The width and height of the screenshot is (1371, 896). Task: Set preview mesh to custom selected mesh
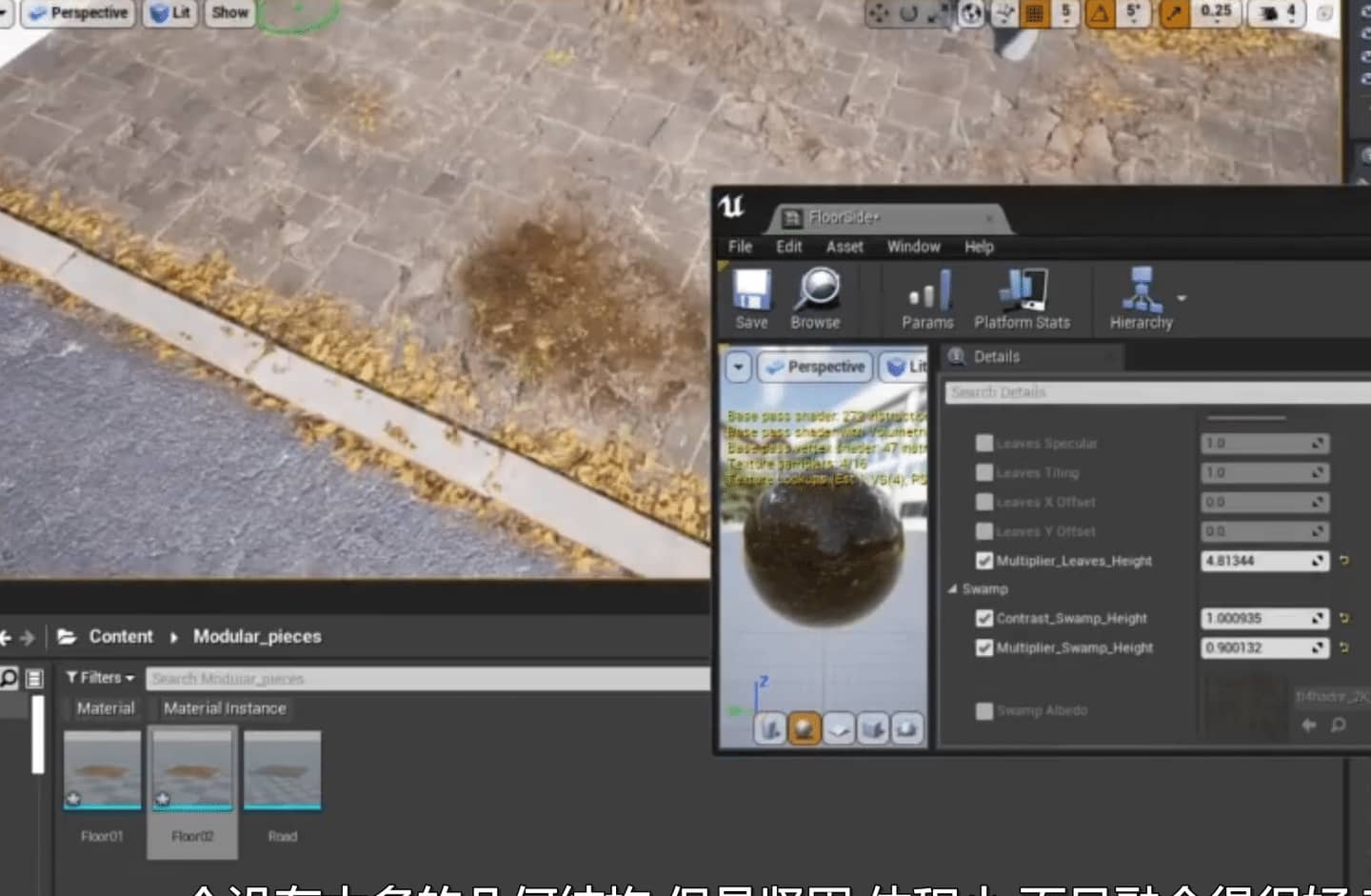pos(906,729)
